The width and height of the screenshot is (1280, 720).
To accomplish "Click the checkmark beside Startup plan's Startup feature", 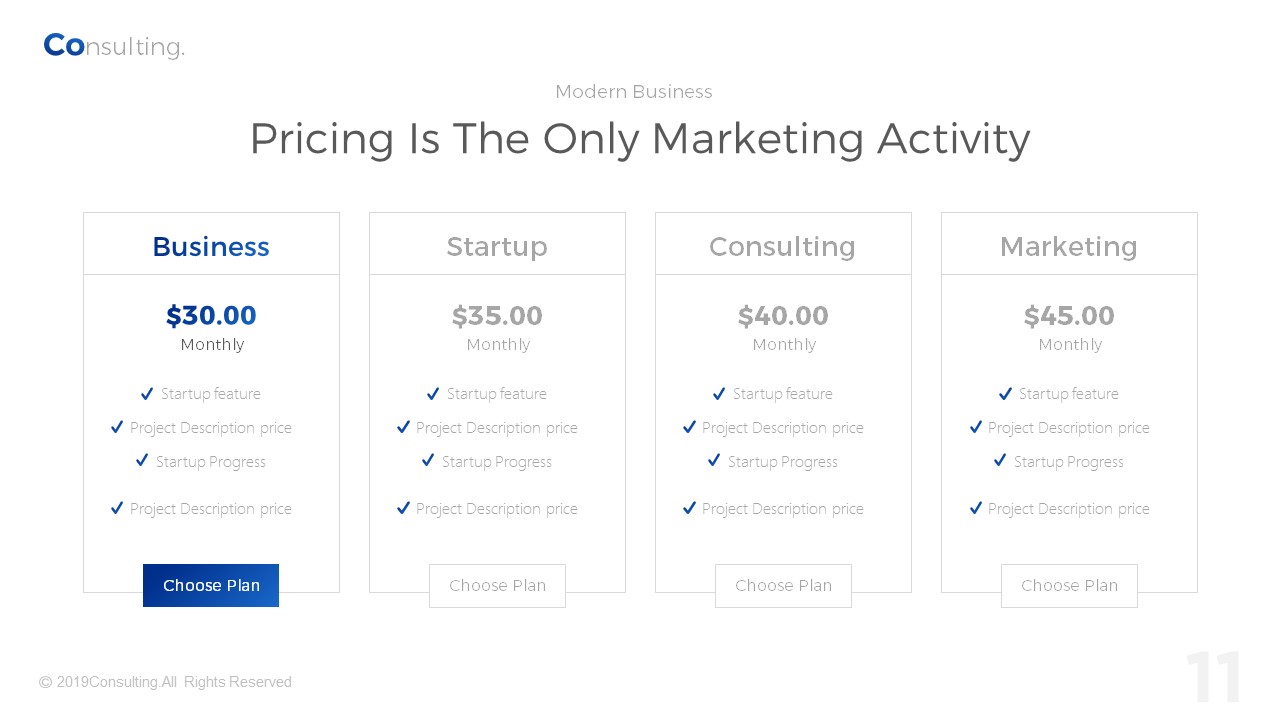I will pos(433,394).
